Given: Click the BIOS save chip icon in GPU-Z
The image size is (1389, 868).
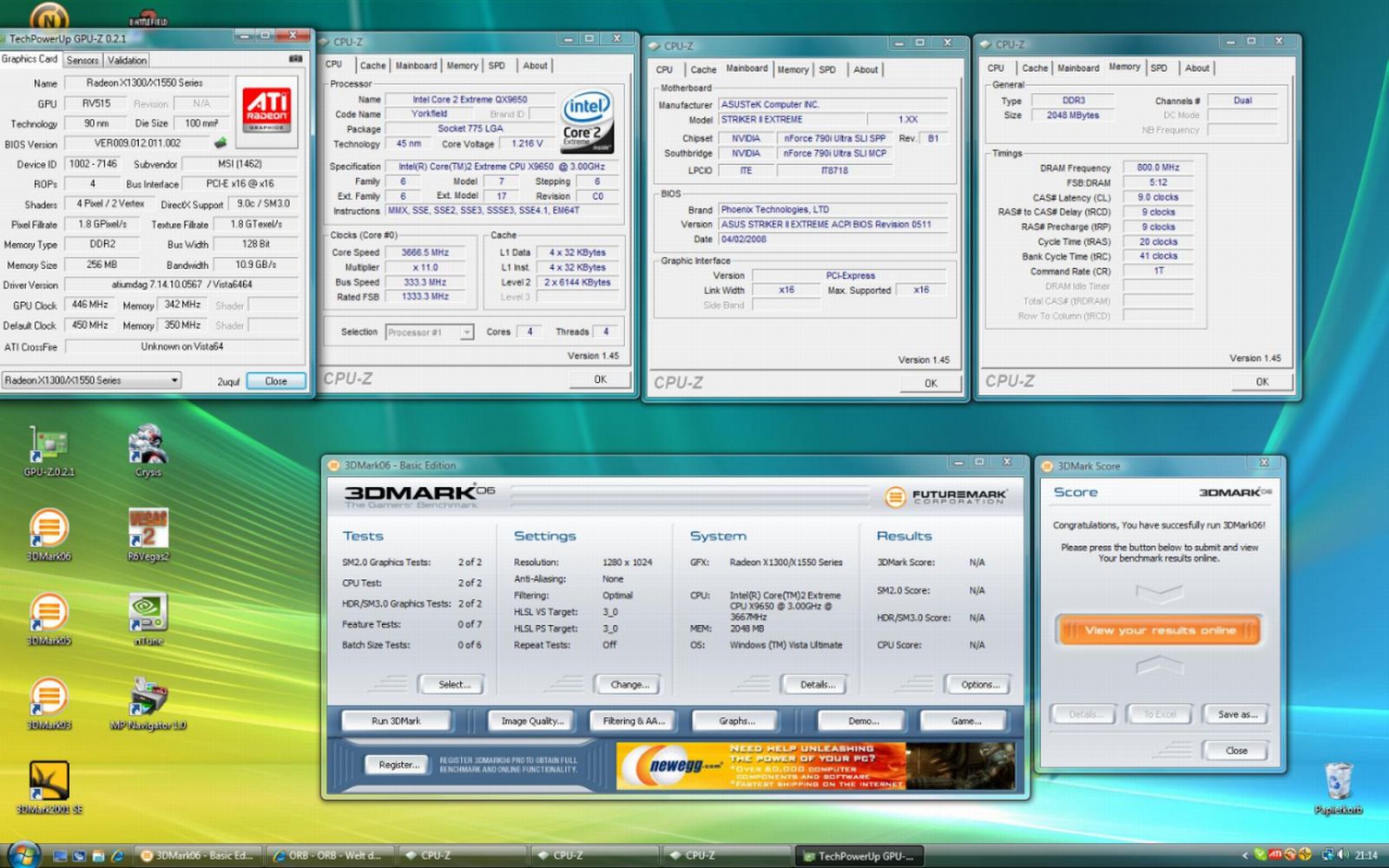Looking at the screenshot, I should click(x=221, y=143).
